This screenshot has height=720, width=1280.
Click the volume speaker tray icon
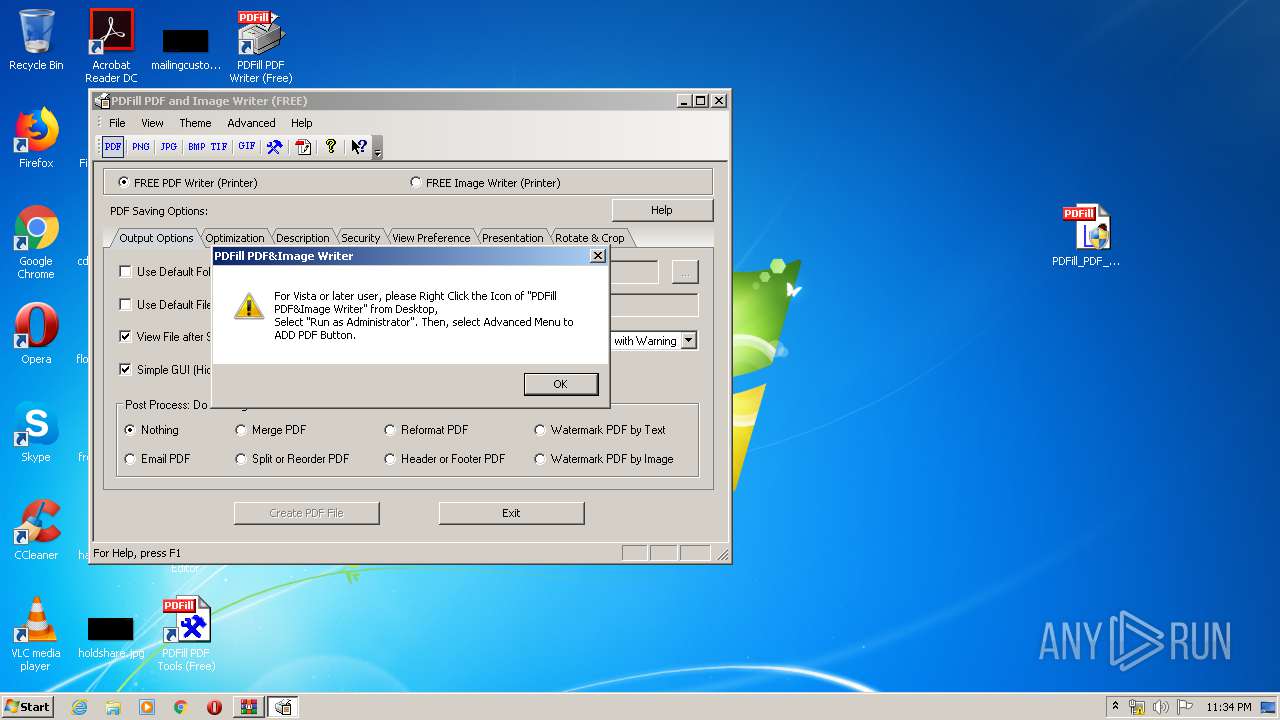pyautogui.click(x=1161, y=707)
